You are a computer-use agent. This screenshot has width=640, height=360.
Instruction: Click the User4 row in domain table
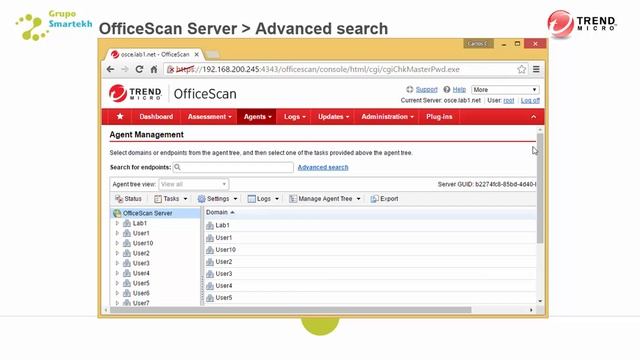click(x=370, y=286)
